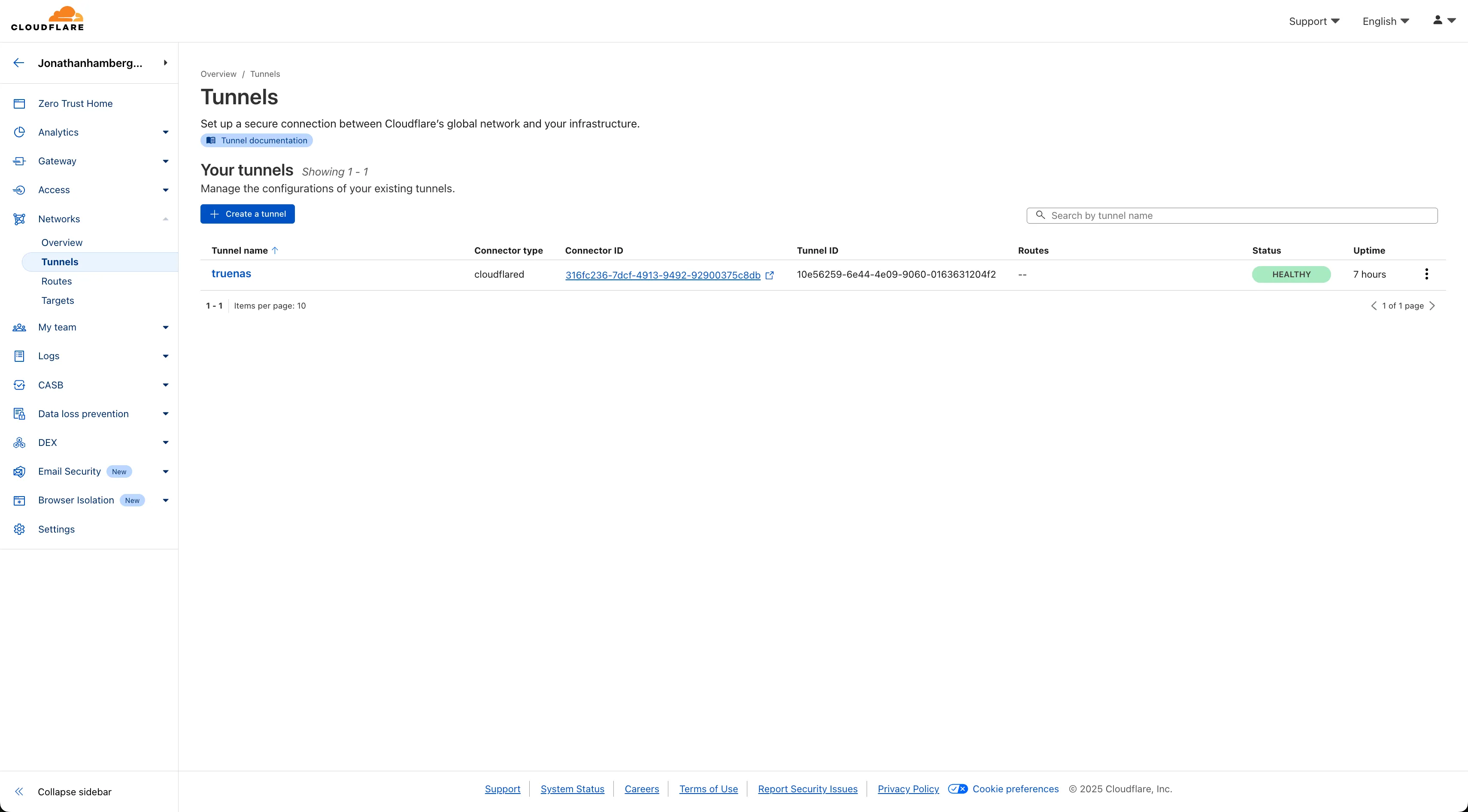Image resolution: width=1468 pixels, height=812 pixels.
Task: Click the HEALTHY status badge
Action: click(1291, 275)
